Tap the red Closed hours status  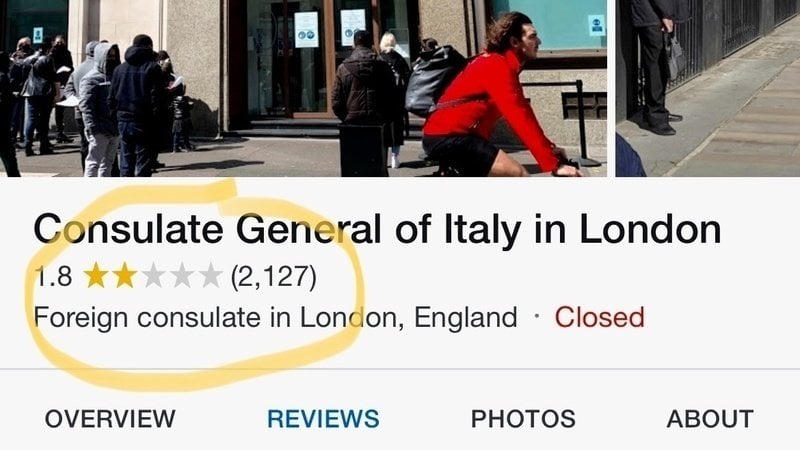599,317
